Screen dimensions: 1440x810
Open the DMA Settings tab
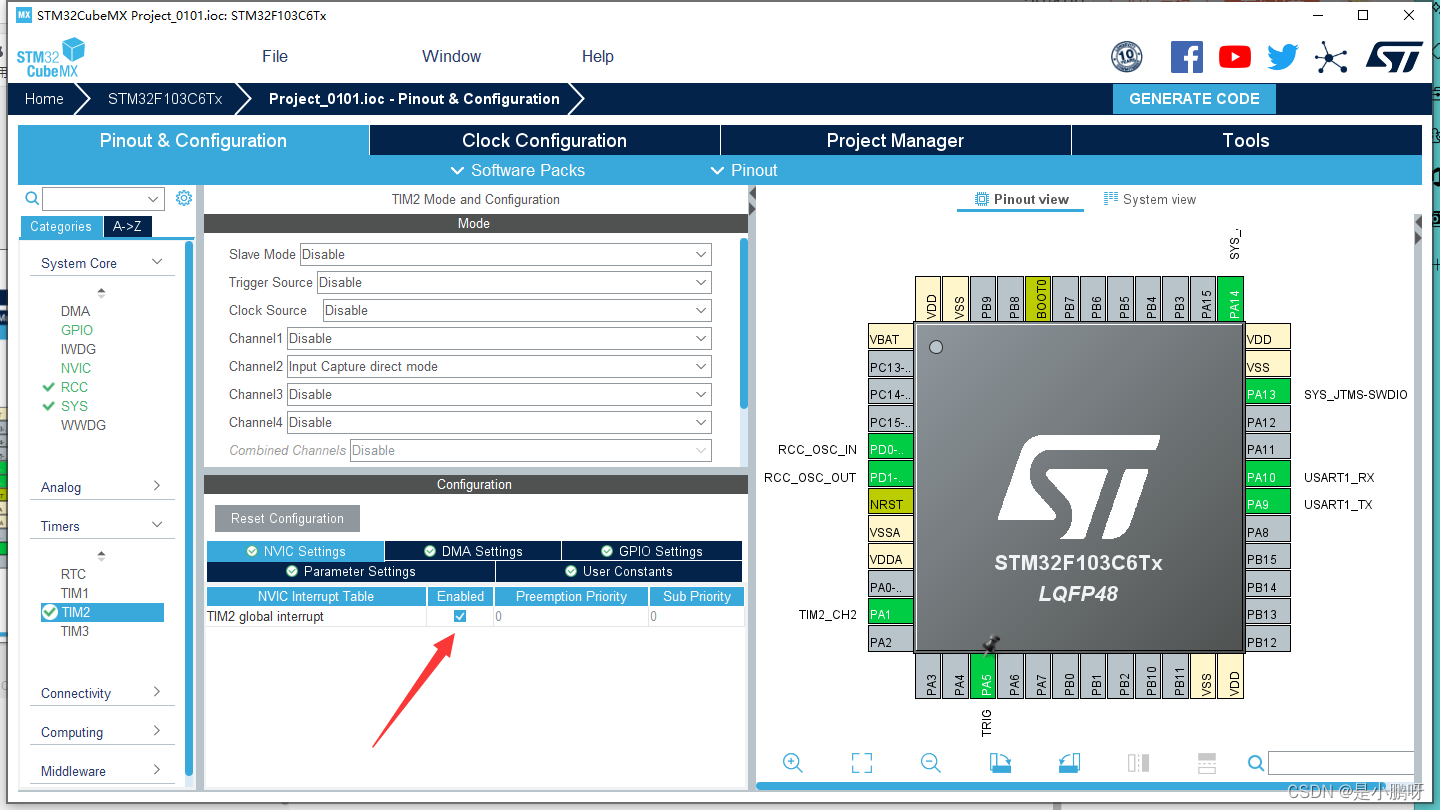473,551
